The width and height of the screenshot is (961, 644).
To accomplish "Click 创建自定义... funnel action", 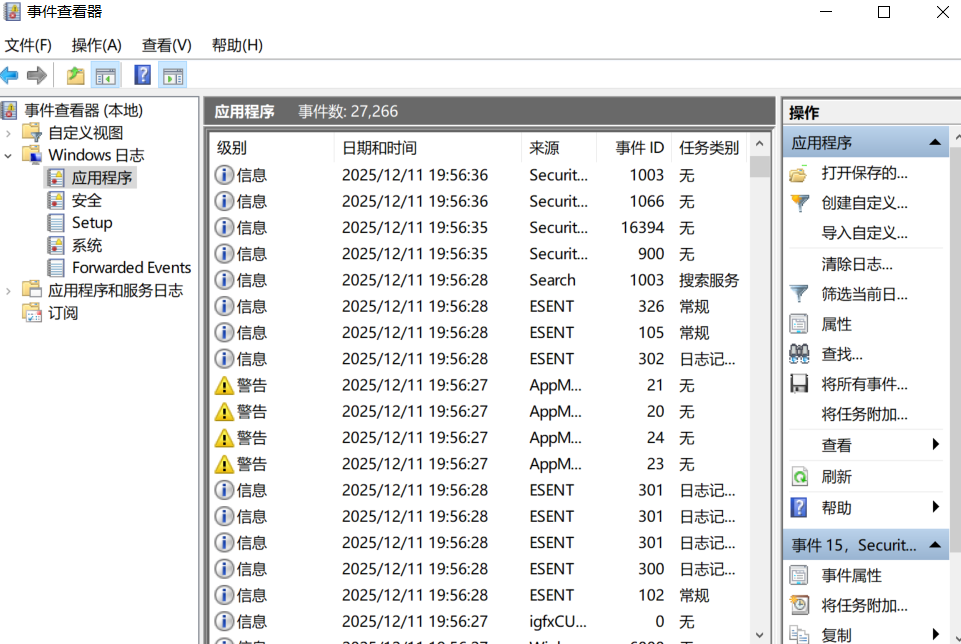I will click(x=864, y=203).
